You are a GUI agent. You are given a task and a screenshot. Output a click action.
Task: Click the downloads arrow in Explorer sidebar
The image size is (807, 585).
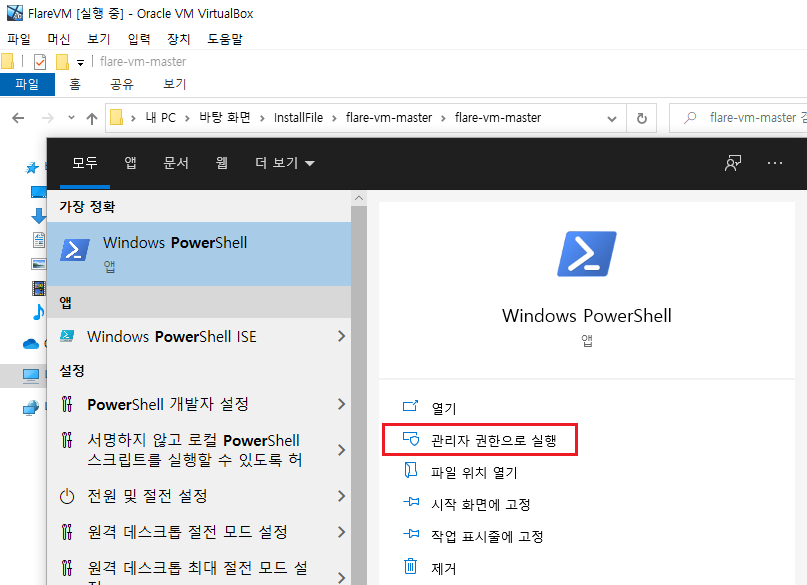click(39, 216)
